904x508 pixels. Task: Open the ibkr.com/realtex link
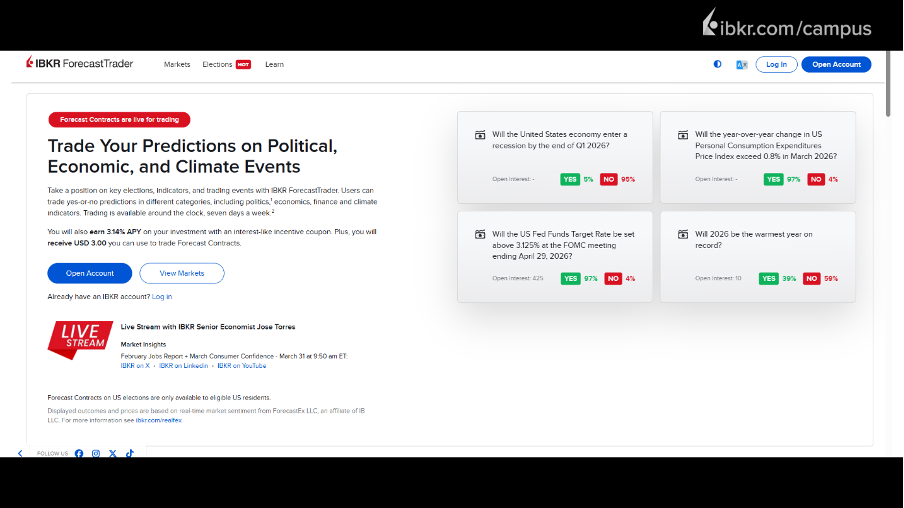pos(159,420)
